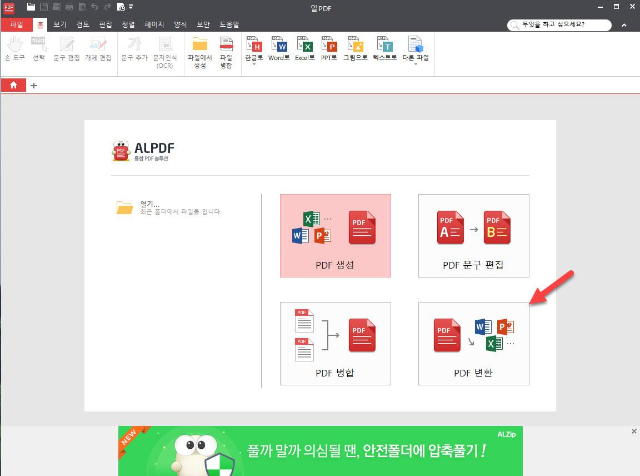Convert PDF to image (그림으로)
The width and height of the screenshot is (640, 476).
(355, 49)
